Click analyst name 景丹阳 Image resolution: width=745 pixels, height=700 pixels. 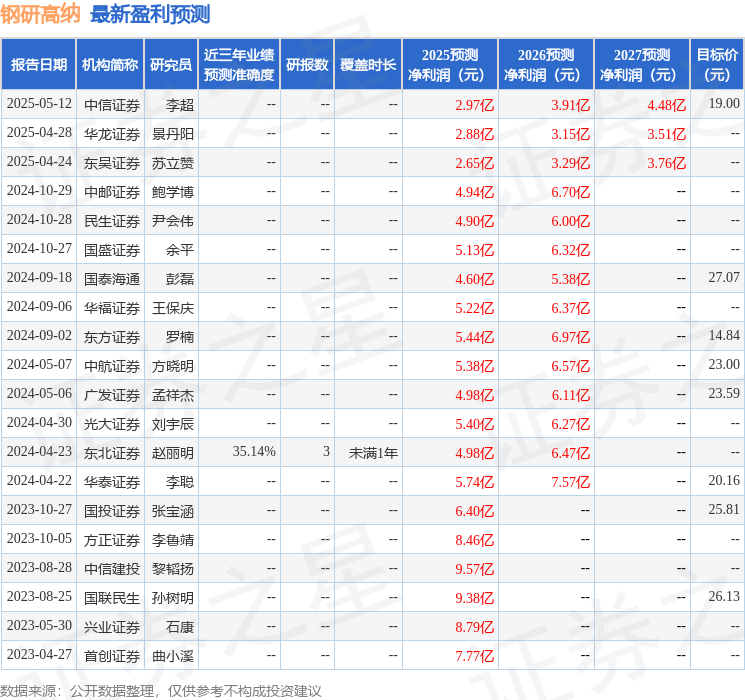[173, 134]
